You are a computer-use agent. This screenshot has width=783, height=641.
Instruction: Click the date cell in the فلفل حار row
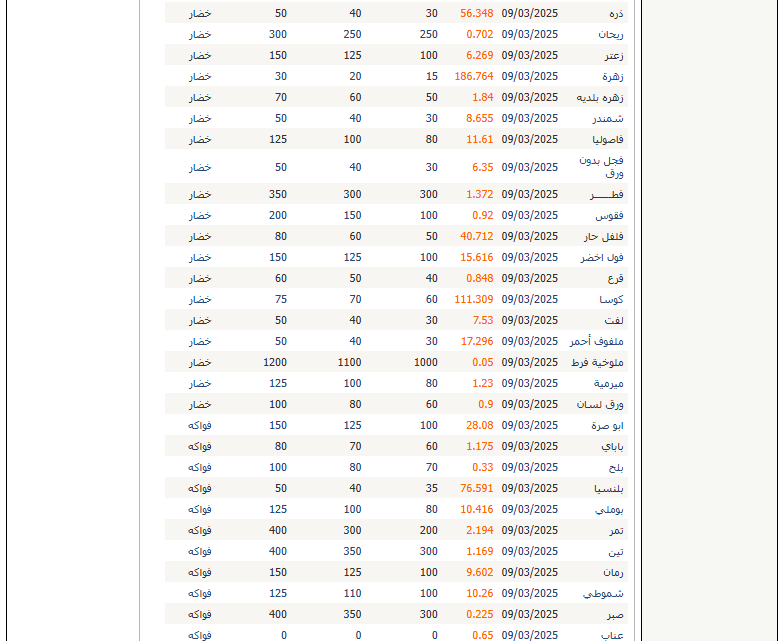[530, 236]
